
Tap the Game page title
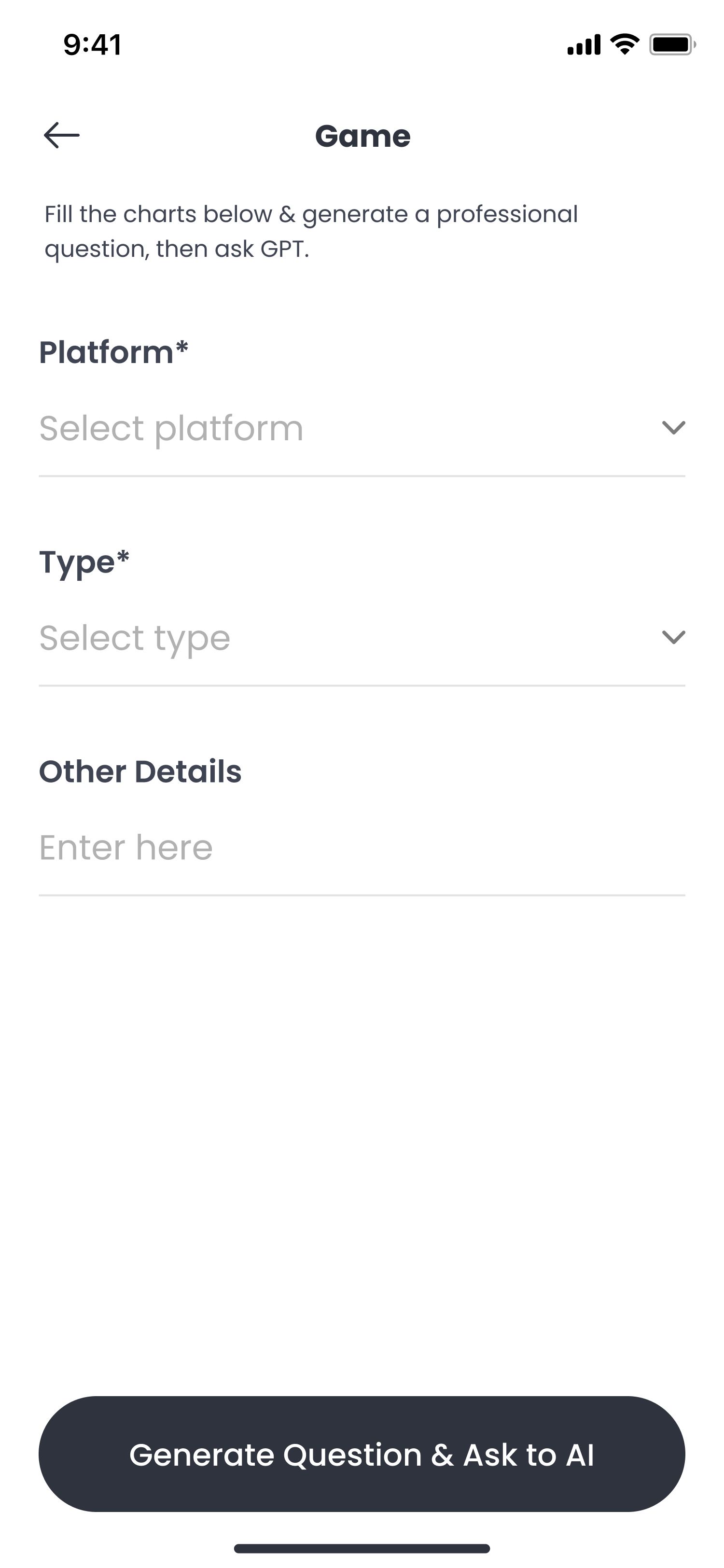[362, 136]
